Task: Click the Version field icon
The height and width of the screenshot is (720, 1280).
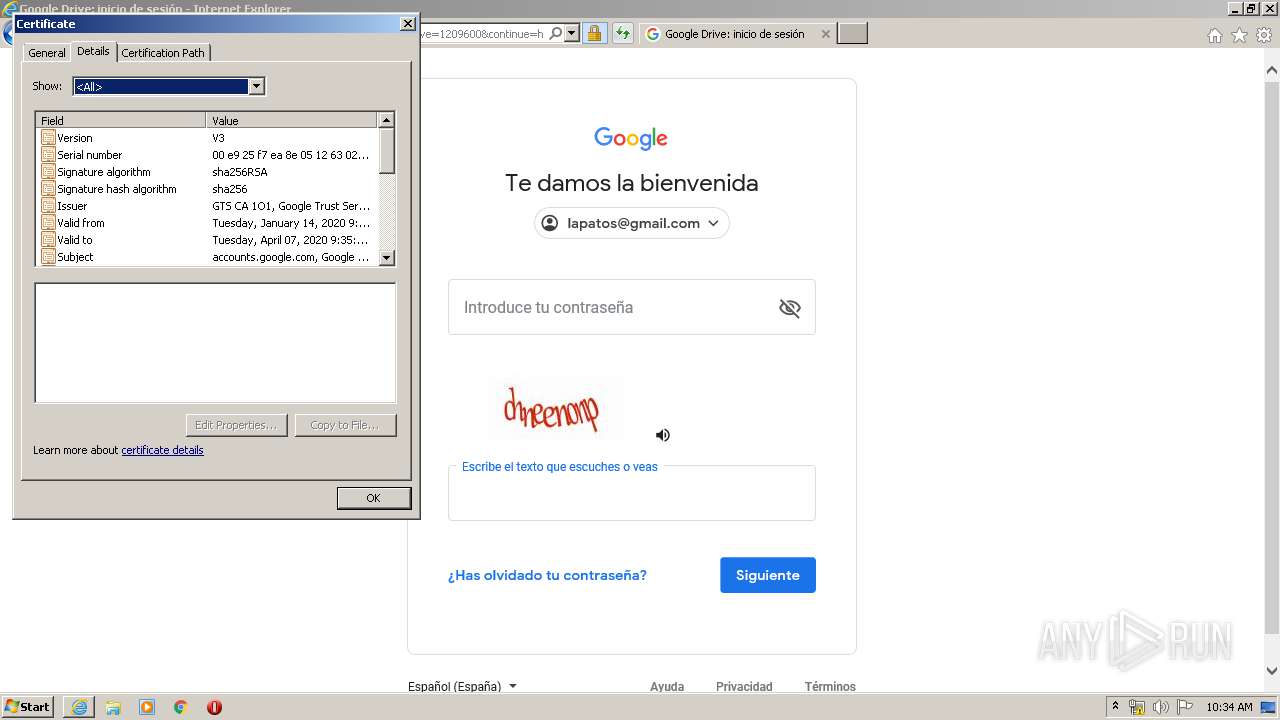Action: point(48,138)
